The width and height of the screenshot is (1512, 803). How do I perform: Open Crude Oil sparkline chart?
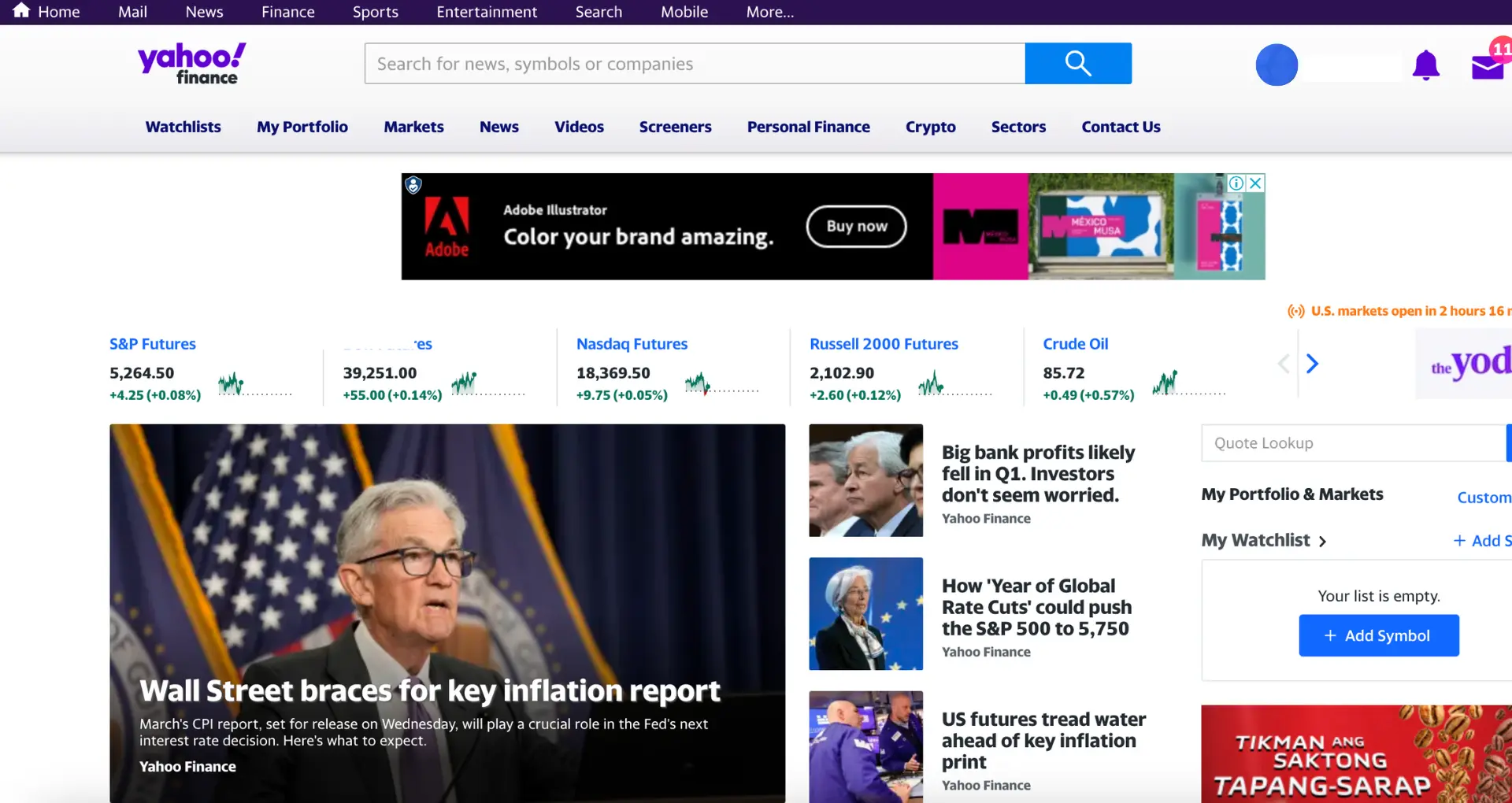(1188, 383)
